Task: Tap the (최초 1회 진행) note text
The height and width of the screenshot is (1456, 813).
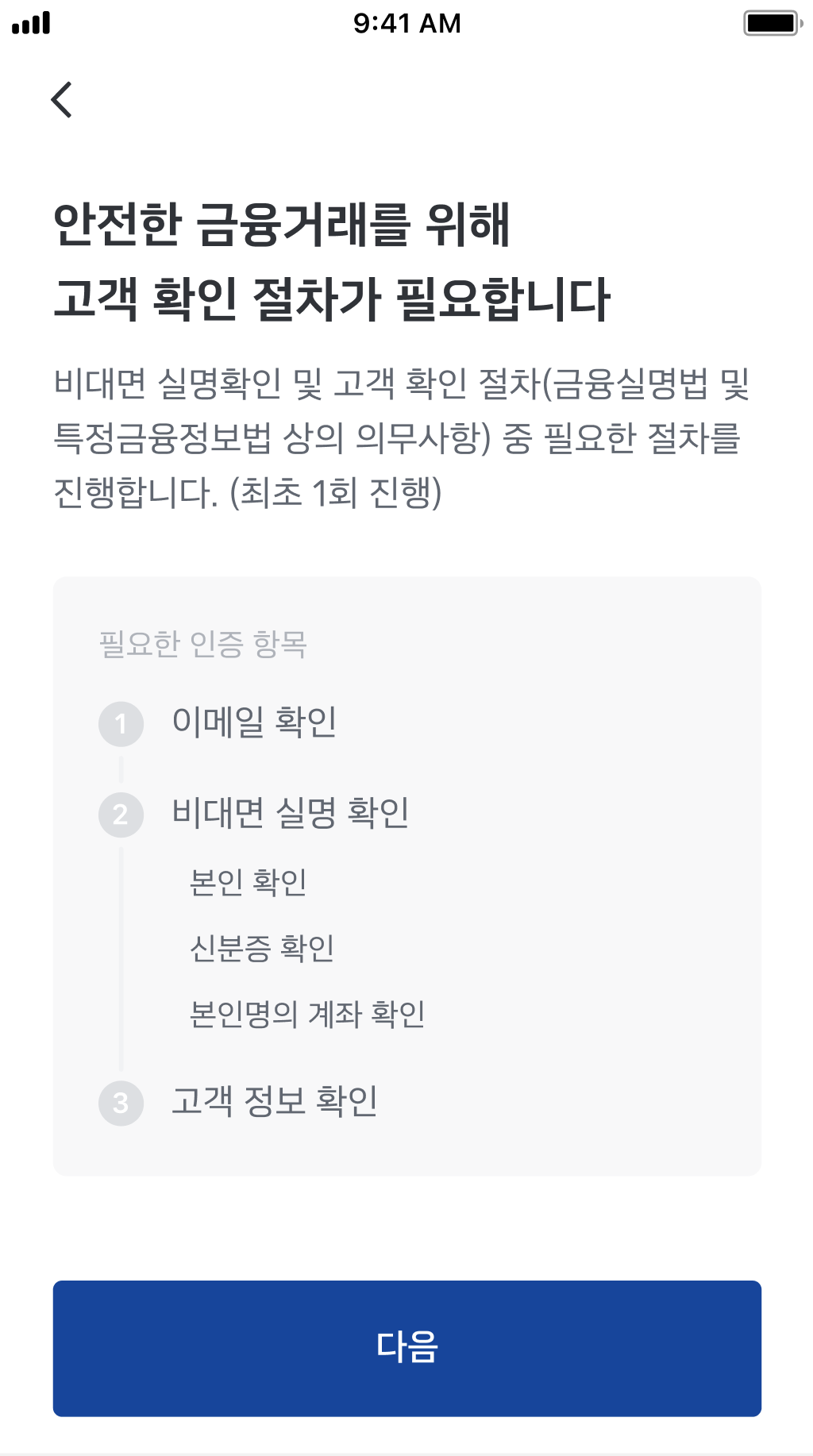Action: click(x=336, y=492)
